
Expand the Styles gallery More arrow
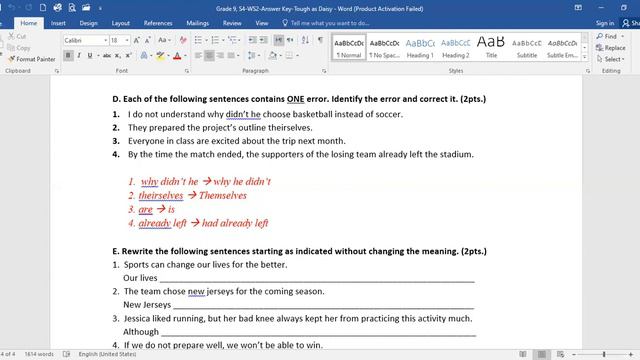point(585,57)
